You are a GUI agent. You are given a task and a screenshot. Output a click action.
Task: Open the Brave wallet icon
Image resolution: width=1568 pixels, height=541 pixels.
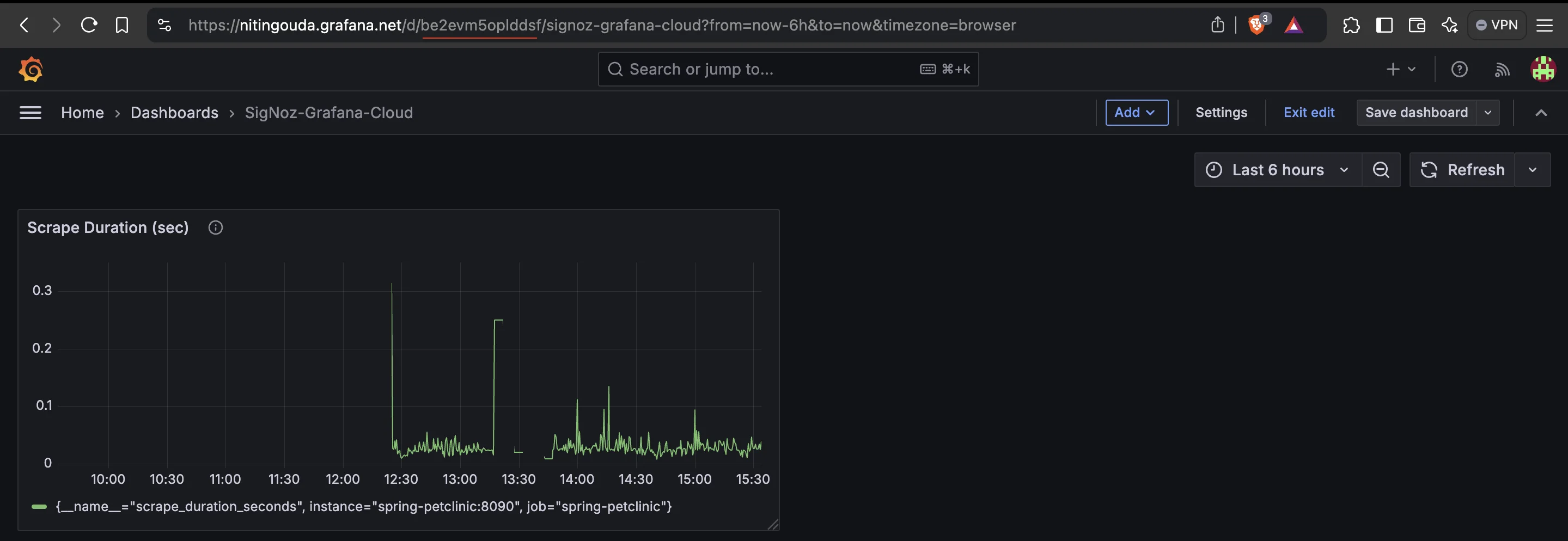click(1417, 25)
